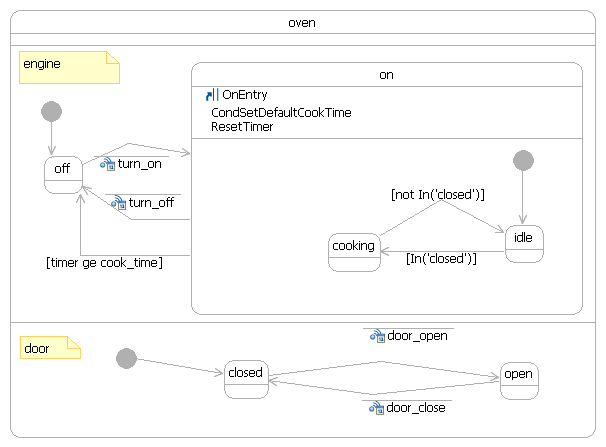
Task: Select the idle state node
Action: pyautogui.click(x=524, y=244)
